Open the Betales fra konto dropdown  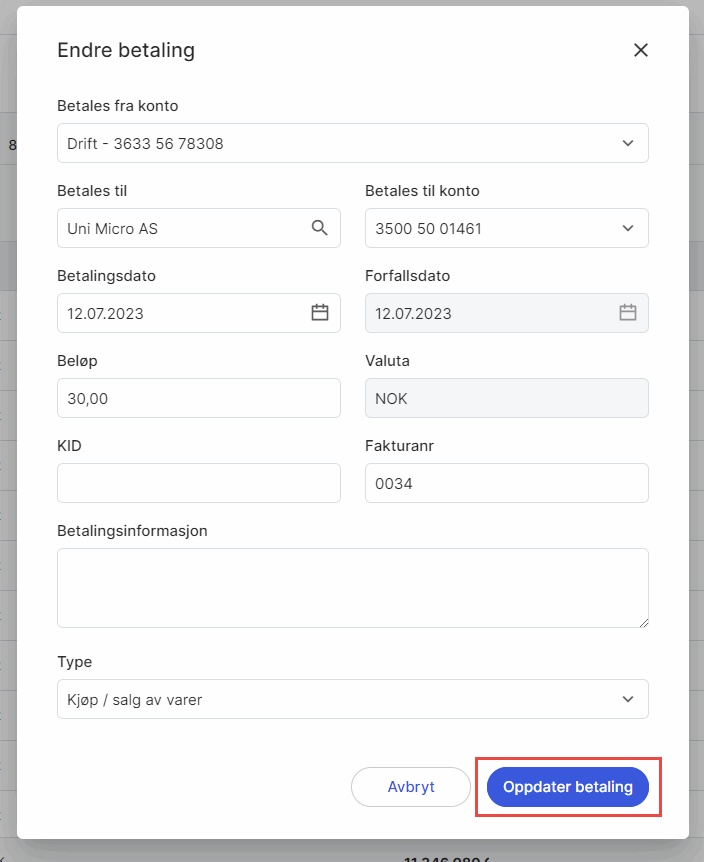[352, 143]
